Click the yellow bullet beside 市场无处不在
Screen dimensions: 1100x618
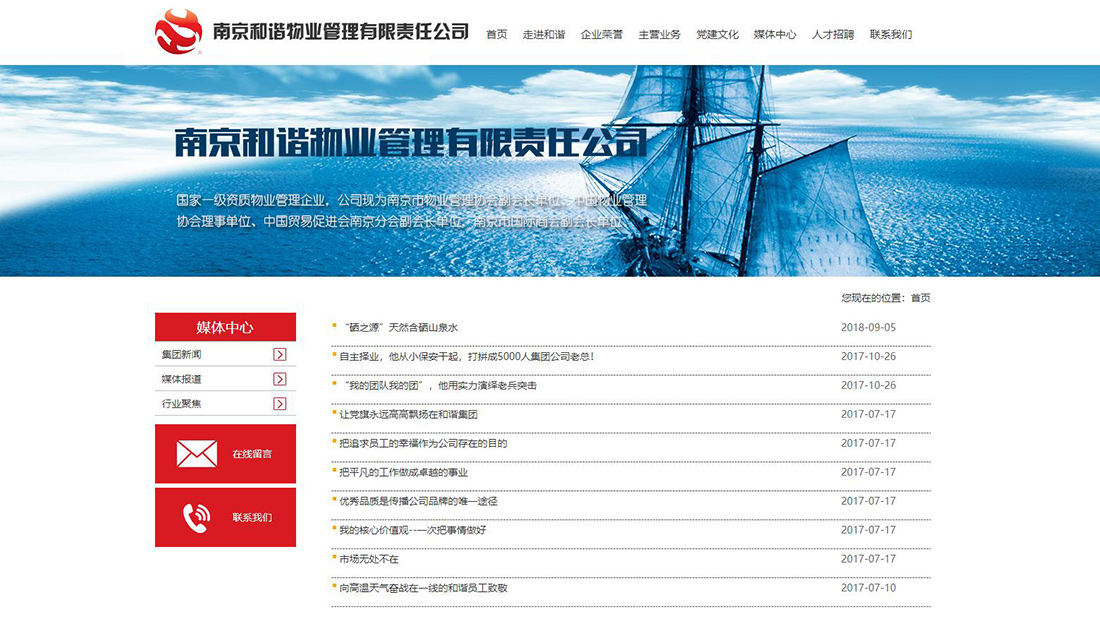[336, 558]
